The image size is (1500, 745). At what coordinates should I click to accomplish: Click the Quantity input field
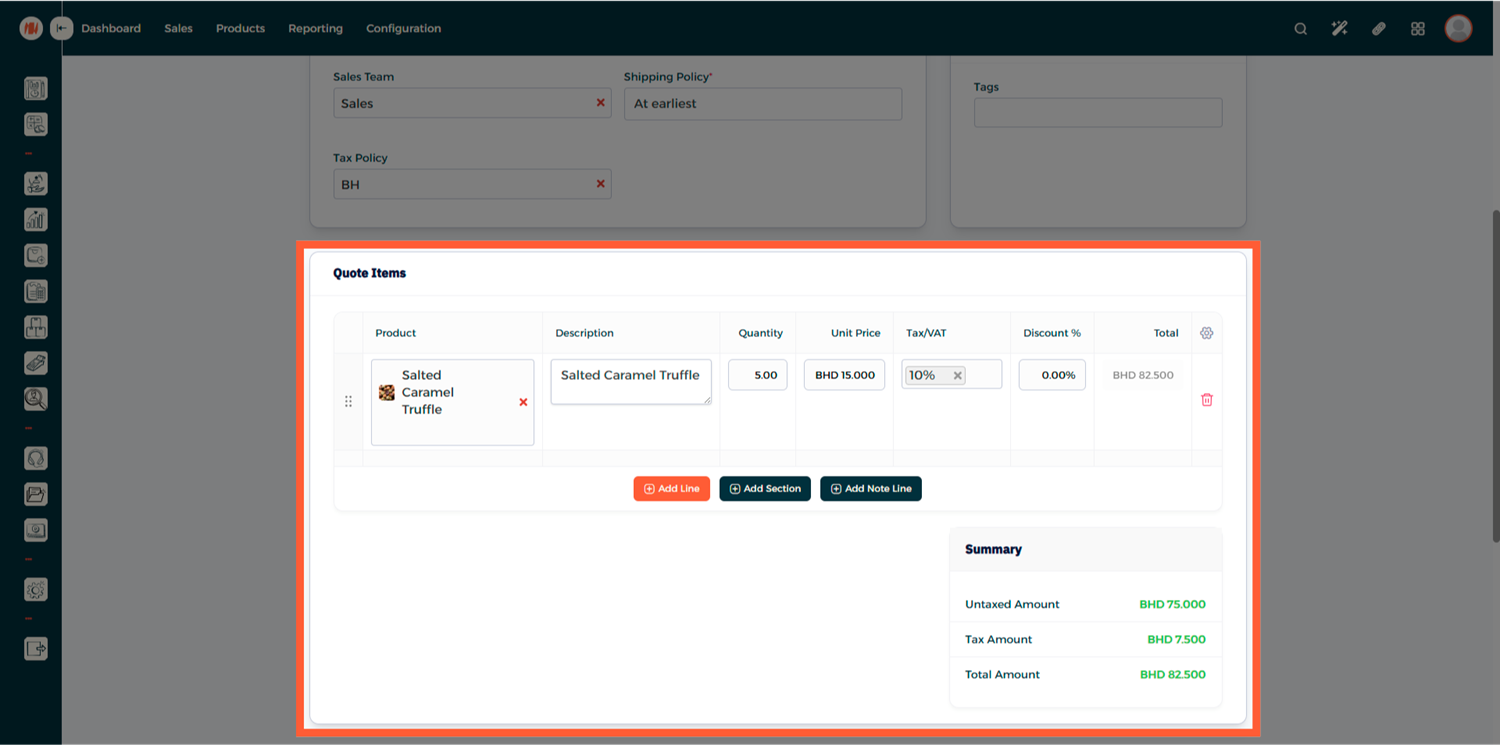tap(757, 376)
